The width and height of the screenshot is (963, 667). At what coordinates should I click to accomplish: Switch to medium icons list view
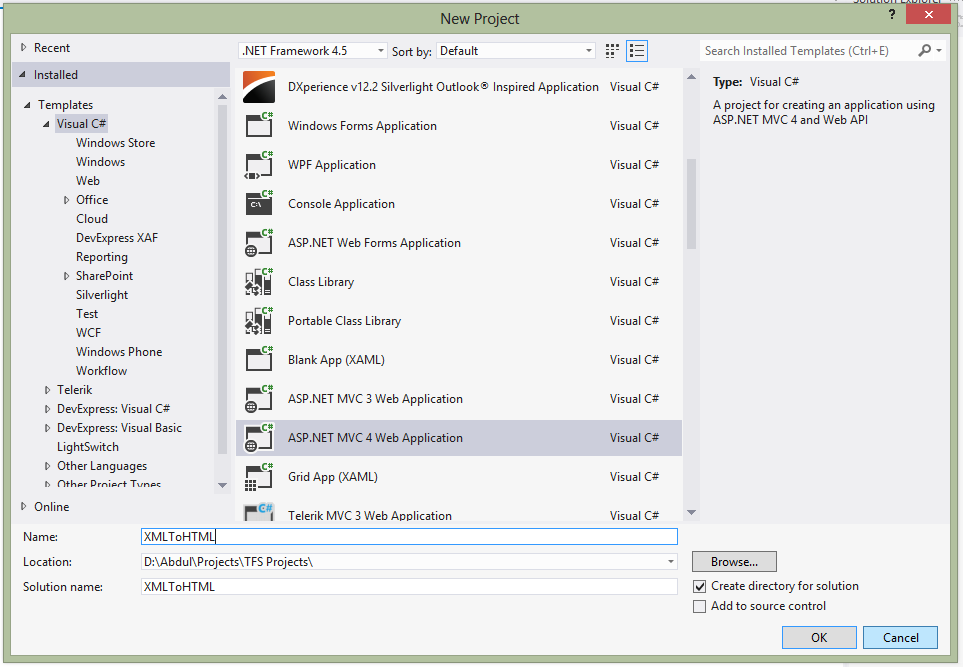[x=637, y=51]
